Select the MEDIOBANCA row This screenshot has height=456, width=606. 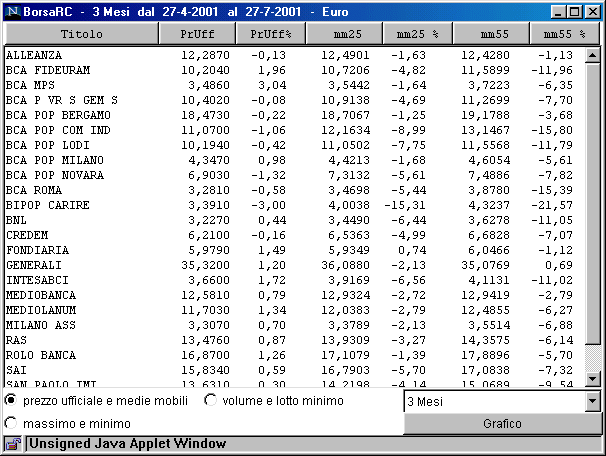(294, 295)
